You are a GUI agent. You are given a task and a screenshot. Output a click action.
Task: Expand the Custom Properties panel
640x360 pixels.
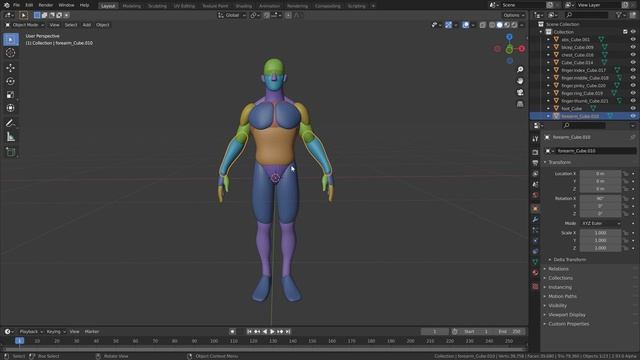[568, 324]
